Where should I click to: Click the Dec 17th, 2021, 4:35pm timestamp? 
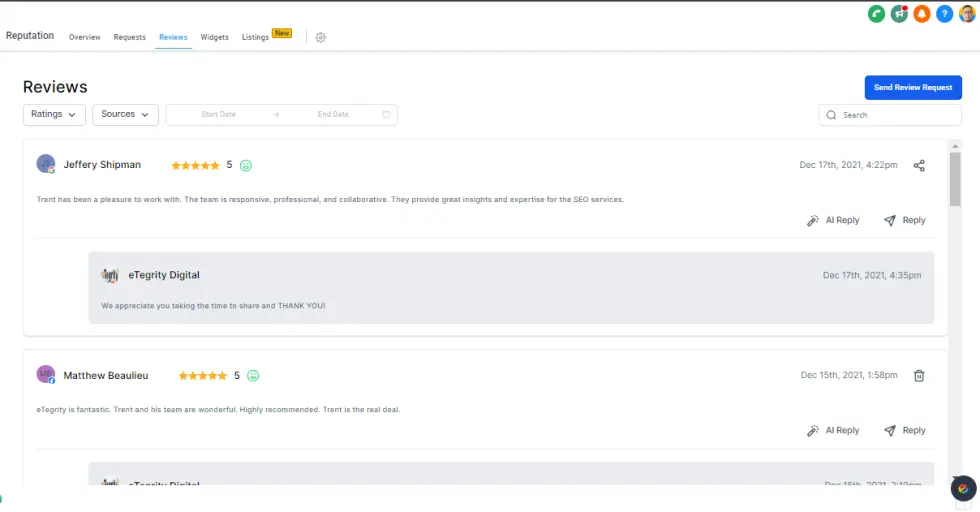(x=872, y=275)
